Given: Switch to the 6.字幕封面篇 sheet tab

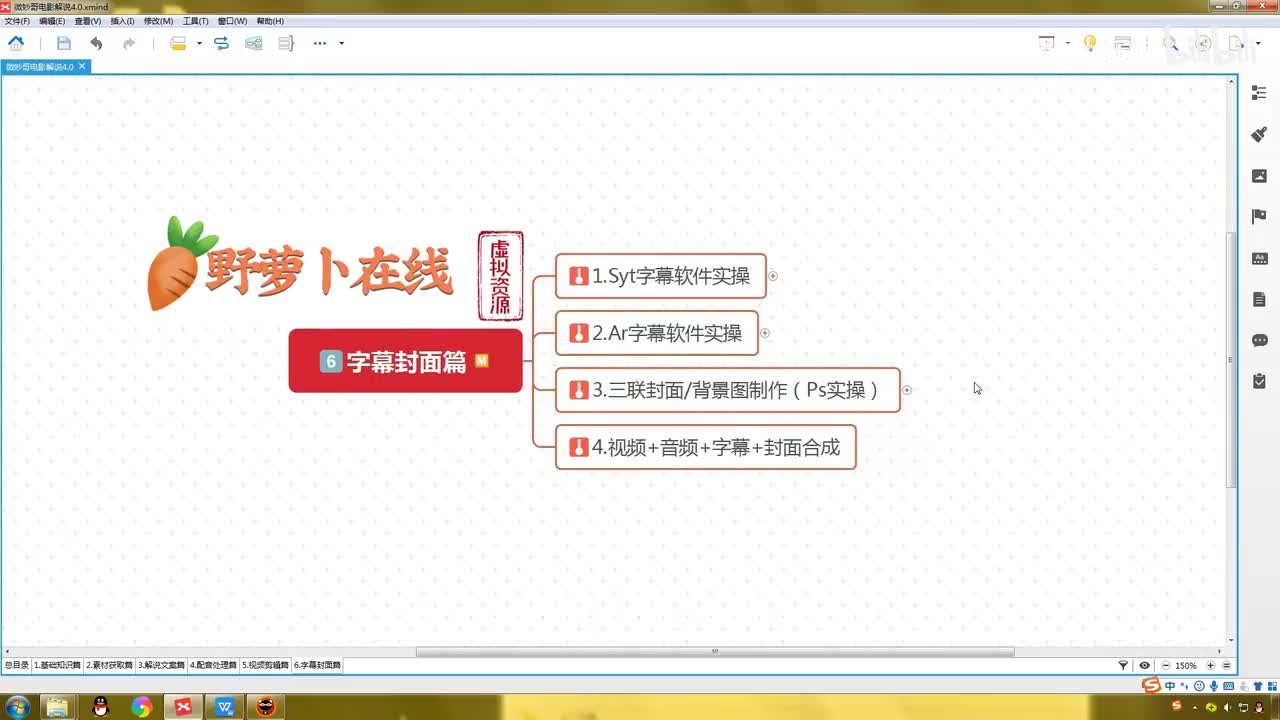Looking at the screenshot, I should coord(317,665).
